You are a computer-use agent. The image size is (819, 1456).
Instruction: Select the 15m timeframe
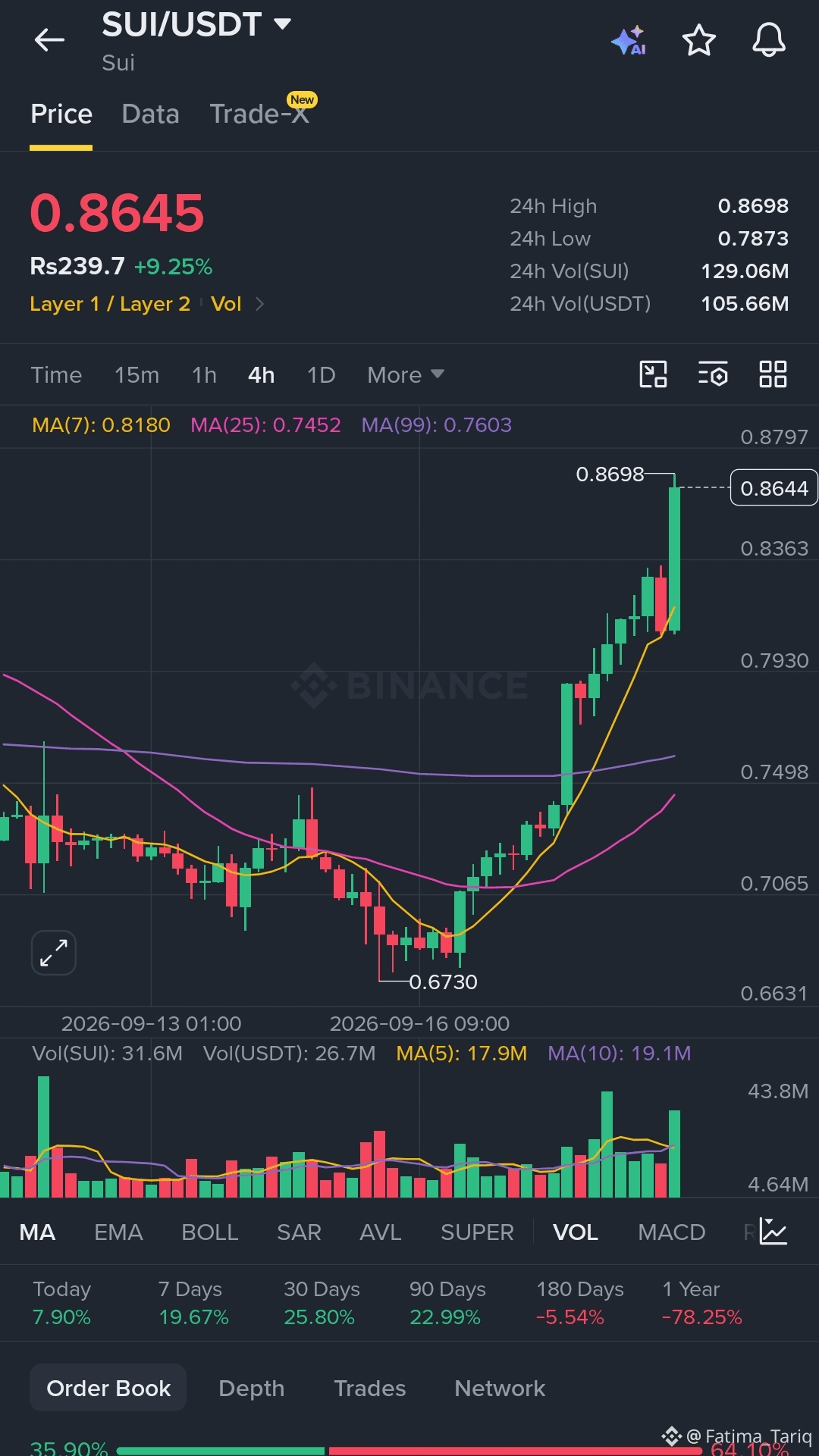point(136,375)
